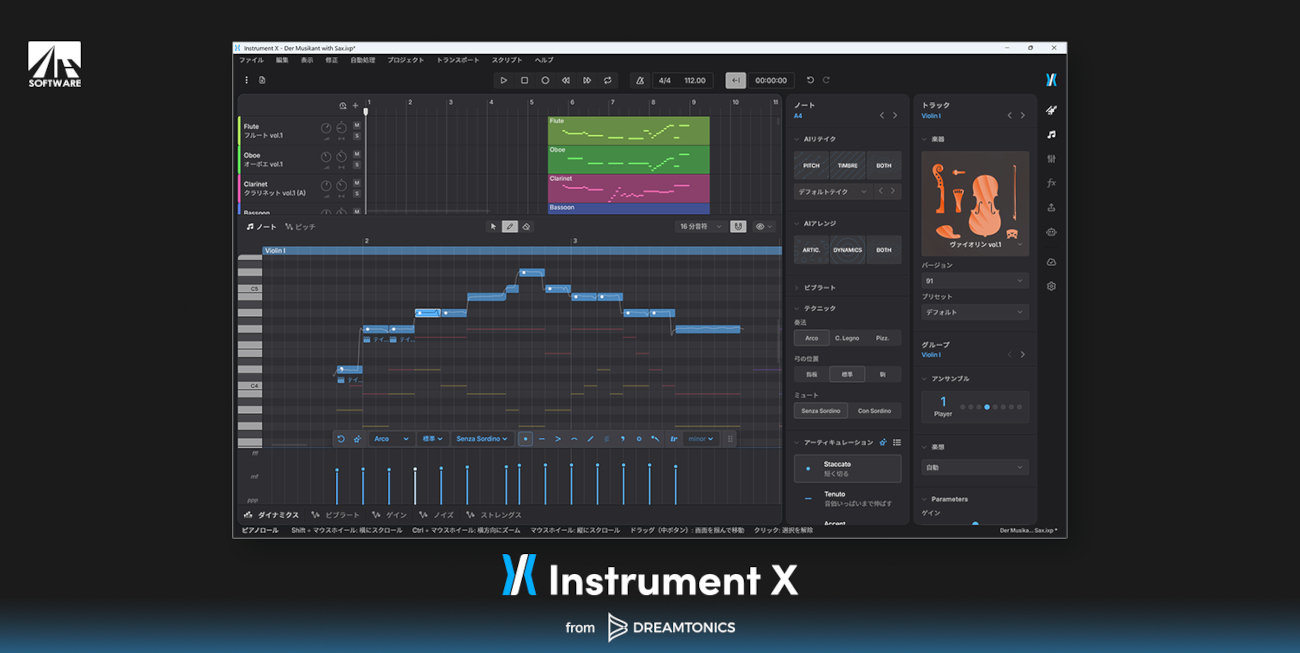Screen dimensions: 1300x653
Task: Click the reset arrow in floating toolbar
Action: pyautogui.click(x=341, y=439)
